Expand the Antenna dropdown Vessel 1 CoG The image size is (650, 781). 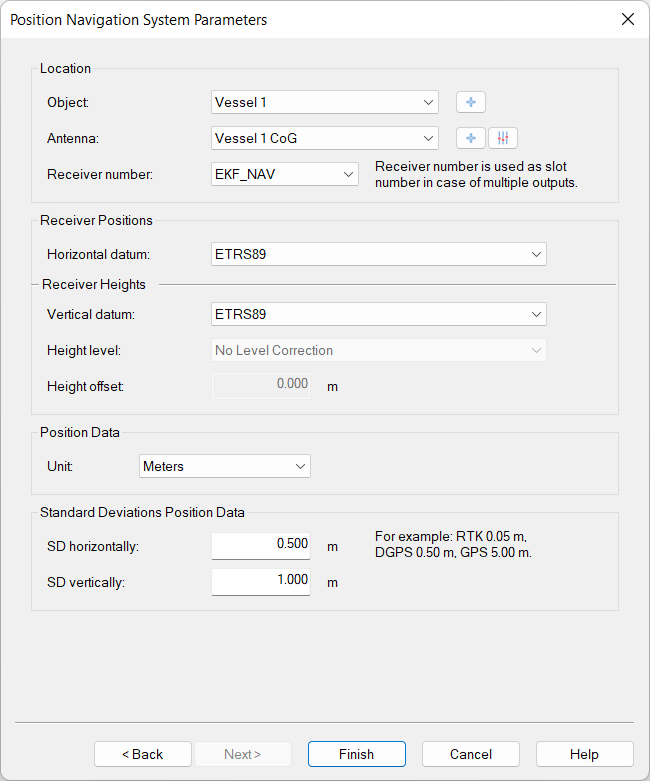tap(325, 138)
